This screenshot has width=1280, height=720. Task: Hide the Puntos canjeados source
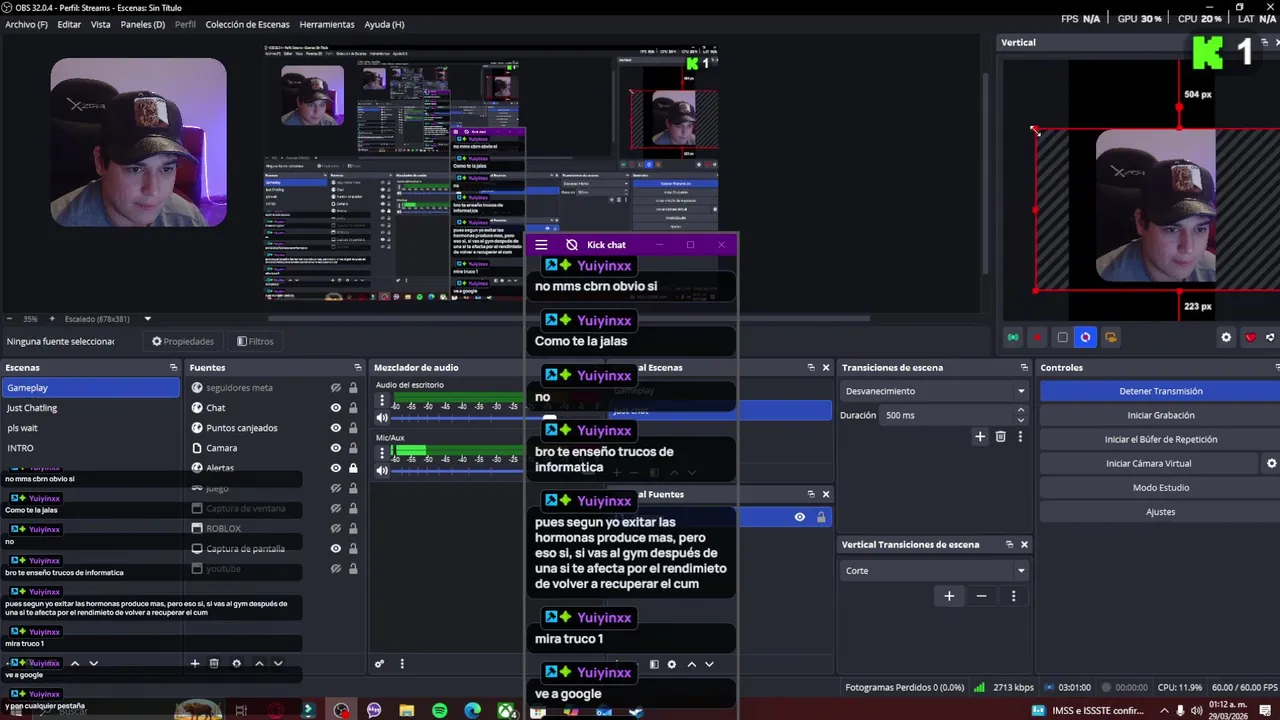[336, 428]
